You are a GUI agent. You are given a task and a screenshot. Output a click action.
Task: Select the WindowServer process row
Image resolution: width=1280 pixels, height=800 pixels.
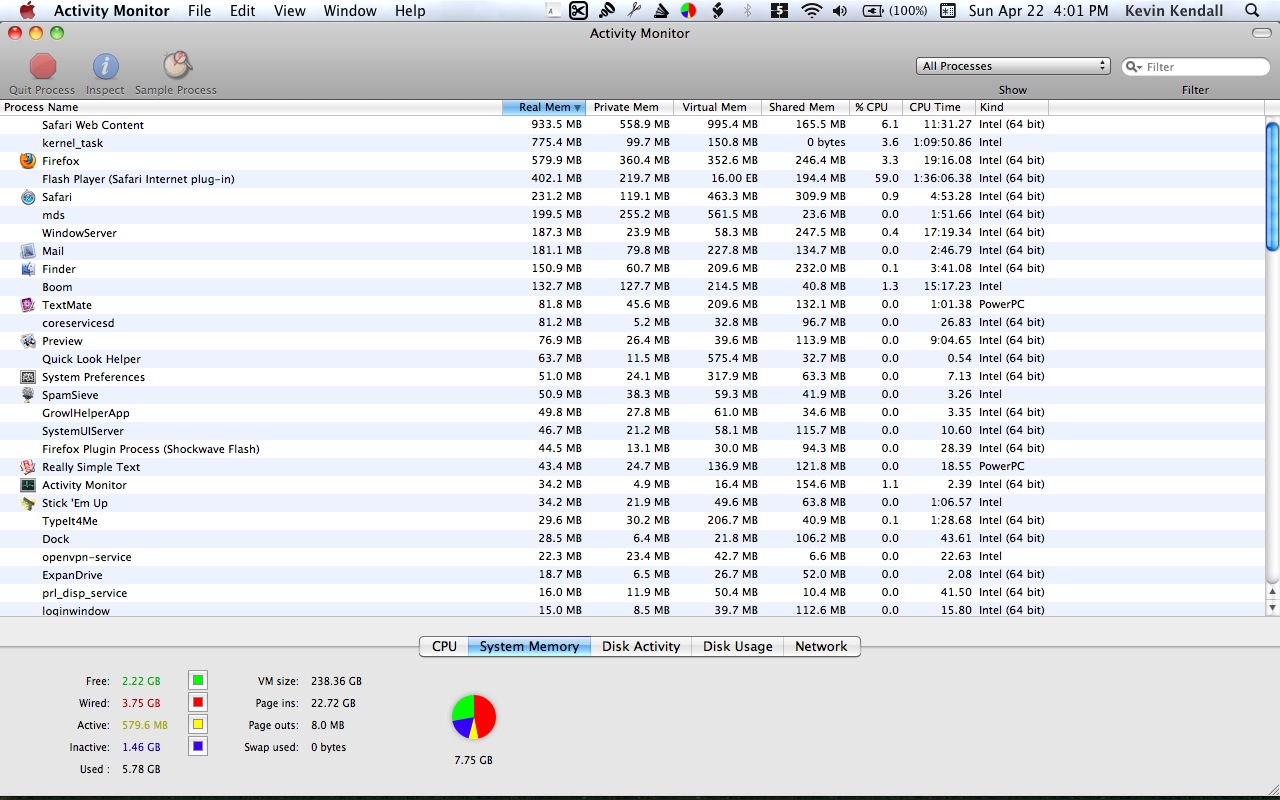pos(632,233)
